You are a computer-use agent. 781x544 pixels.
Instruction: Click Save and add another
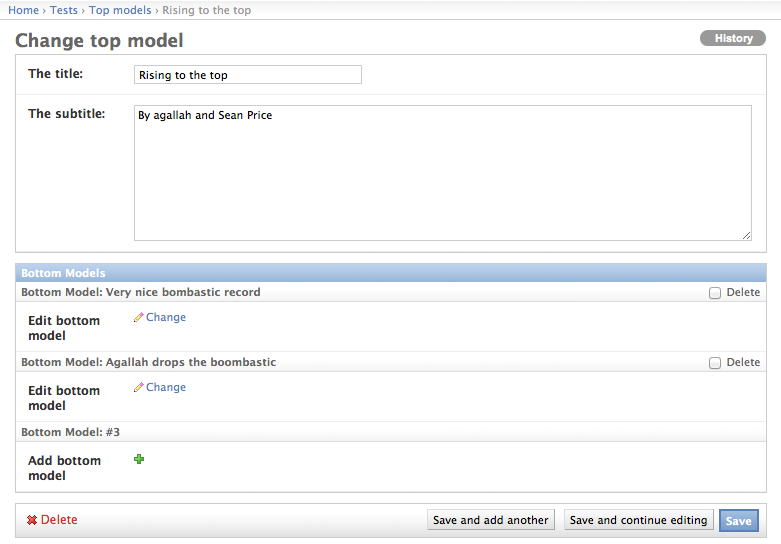click(x=491, y=520)
